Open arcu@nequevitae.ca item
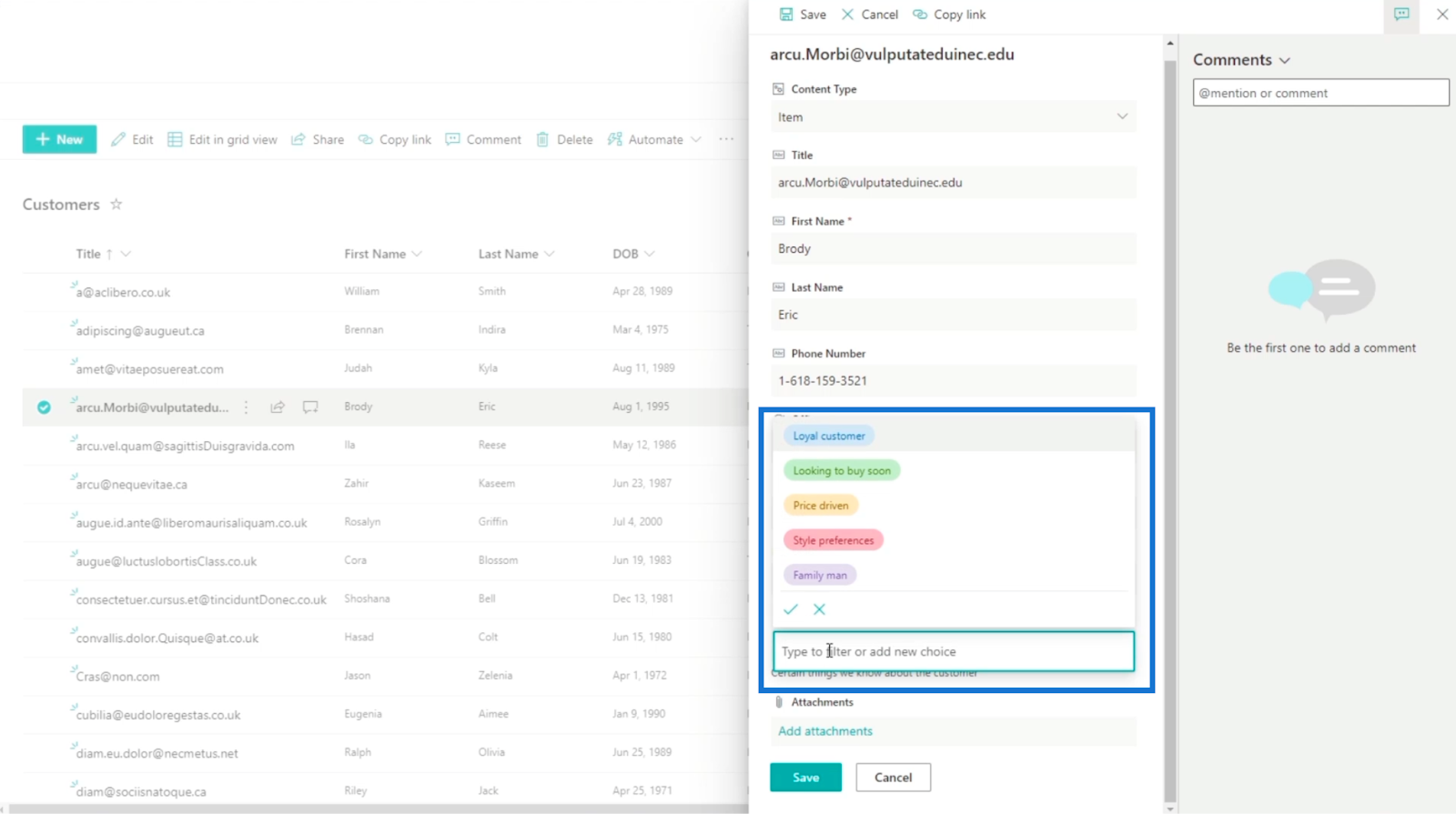Viewport: 1456px width, 814px height. 131,484
